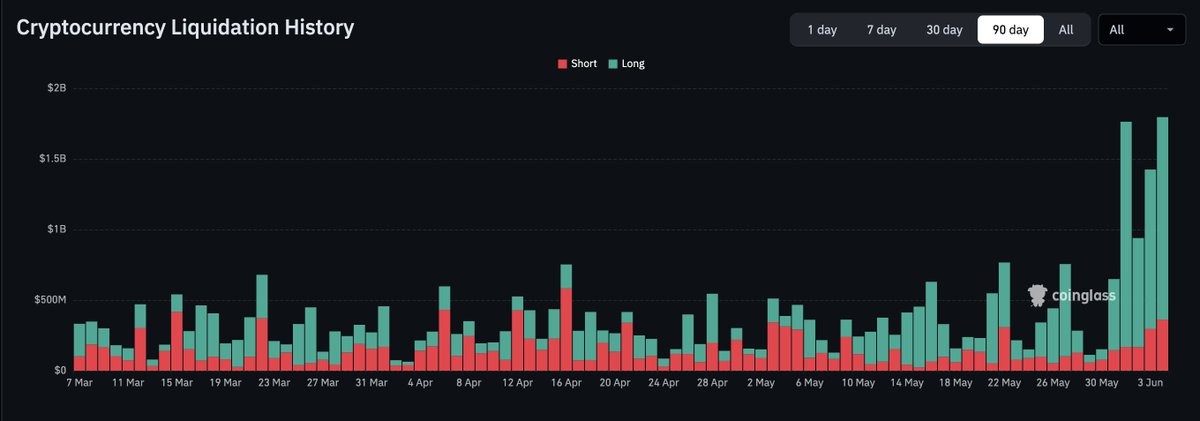Open the All coins dropdown
1200x421 pixels.
click(x=1141, y=30)
